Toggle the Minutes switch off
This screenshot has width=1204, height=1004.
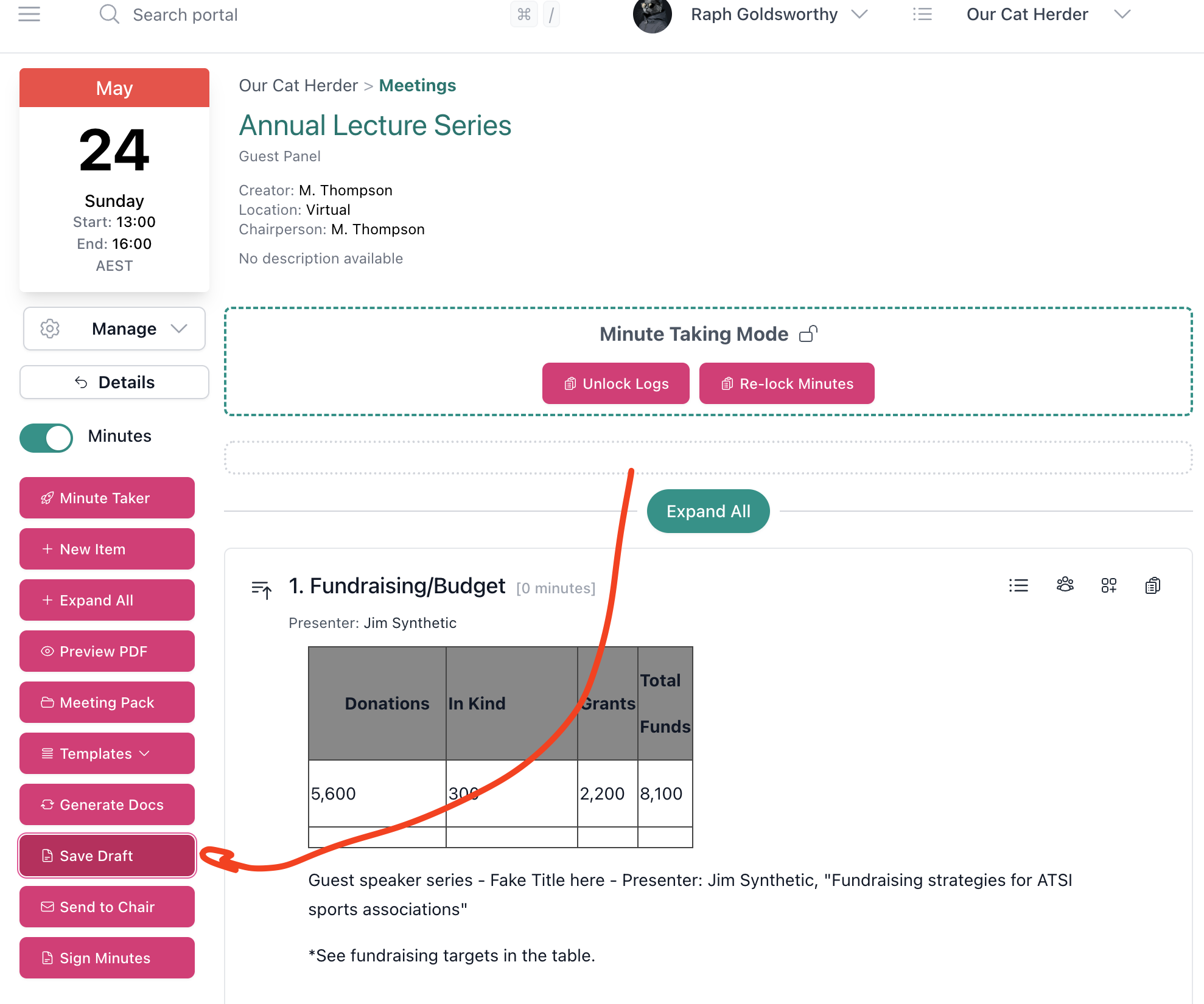(46, 437)
